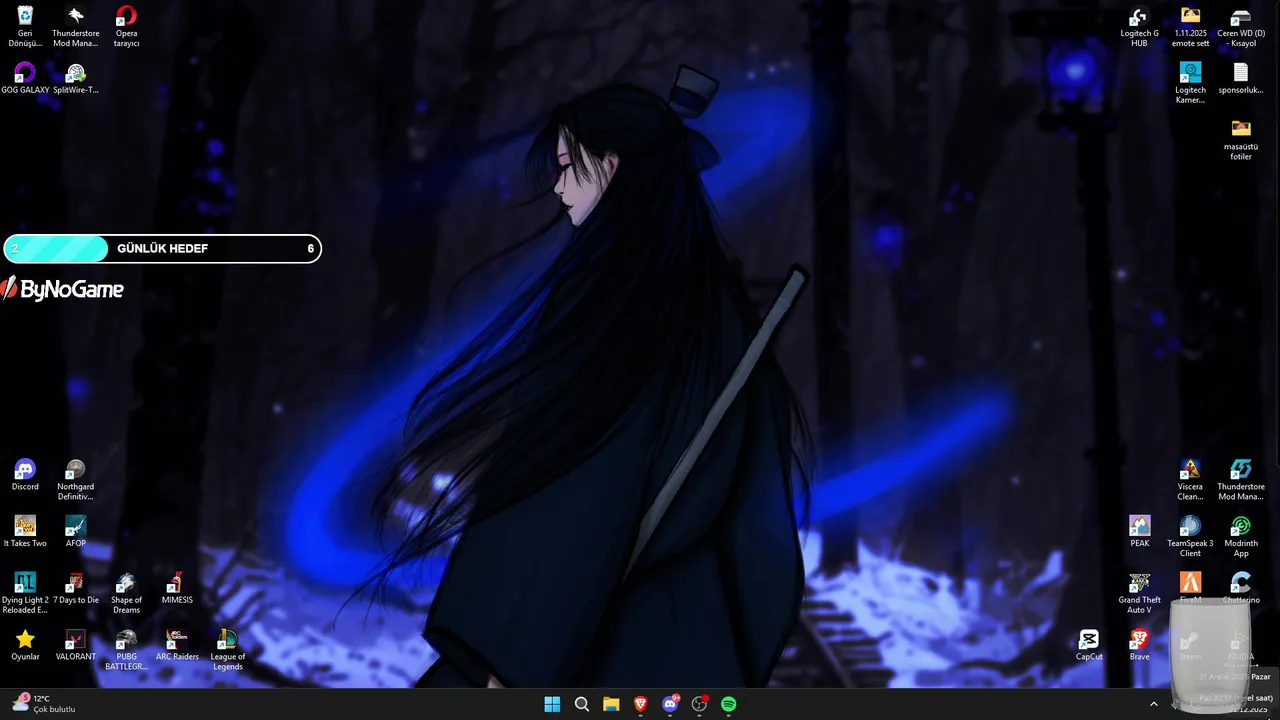The height and width of the screenshot is (720, 1280).
Task: Open the 1.11.2025 emote sett folder
Action: pos(1190,27)
